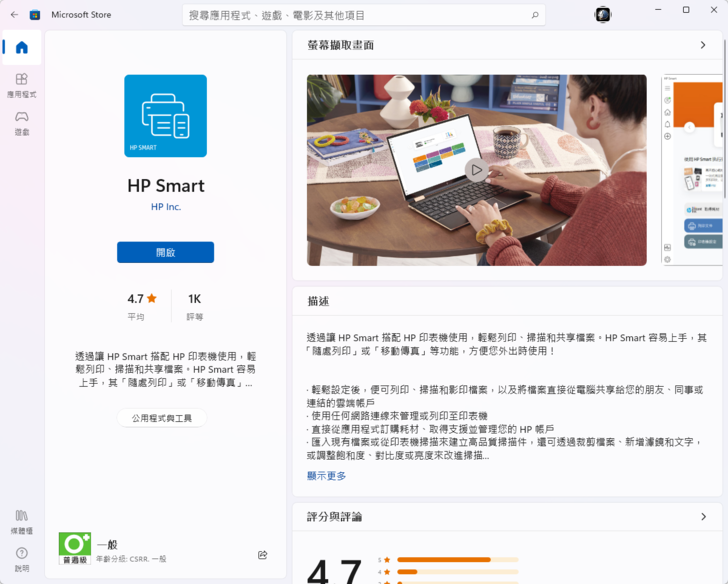This screenshot has width=728, height=584.
Task: Click the 普遍級 age rating badge
Action: (75, 548)
